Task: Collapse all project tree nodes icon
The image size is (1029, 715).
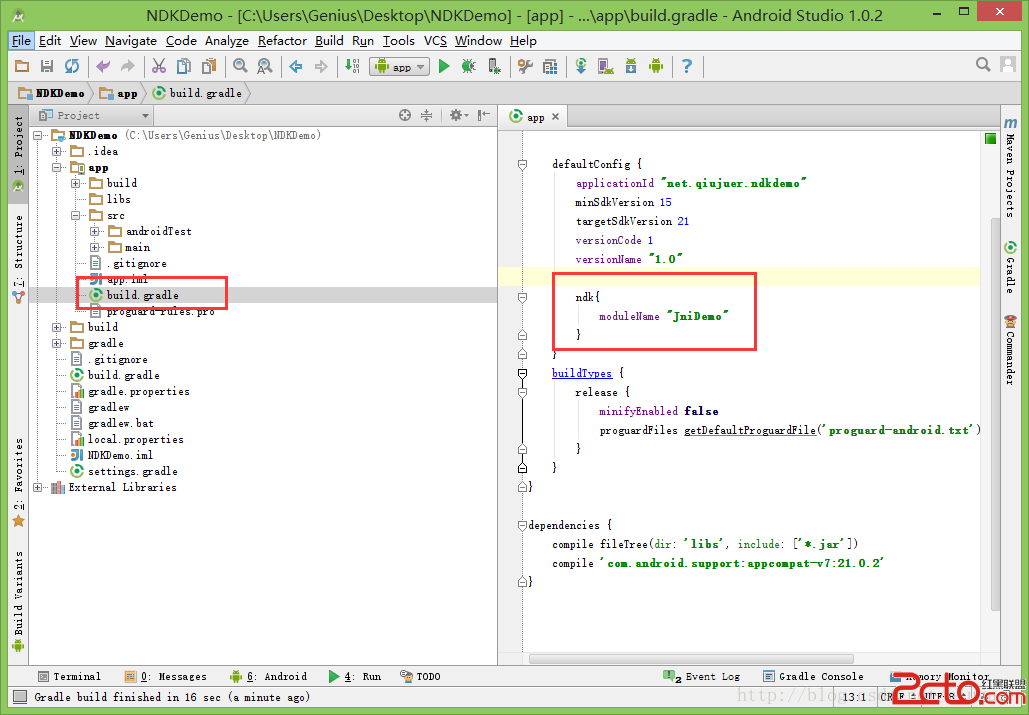Action: (x=427, y=115)
